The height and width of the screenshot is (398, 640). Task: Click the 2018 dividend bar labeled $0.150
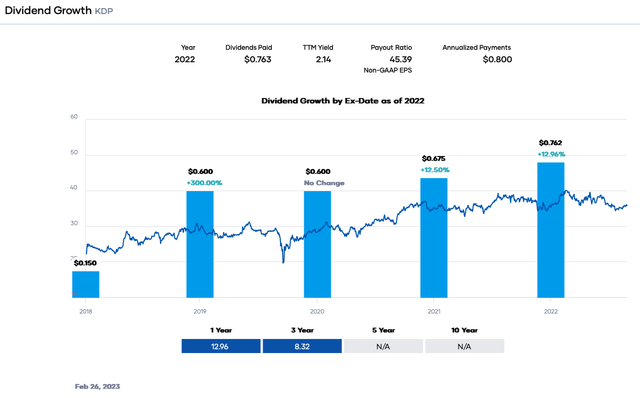[86, 285]
